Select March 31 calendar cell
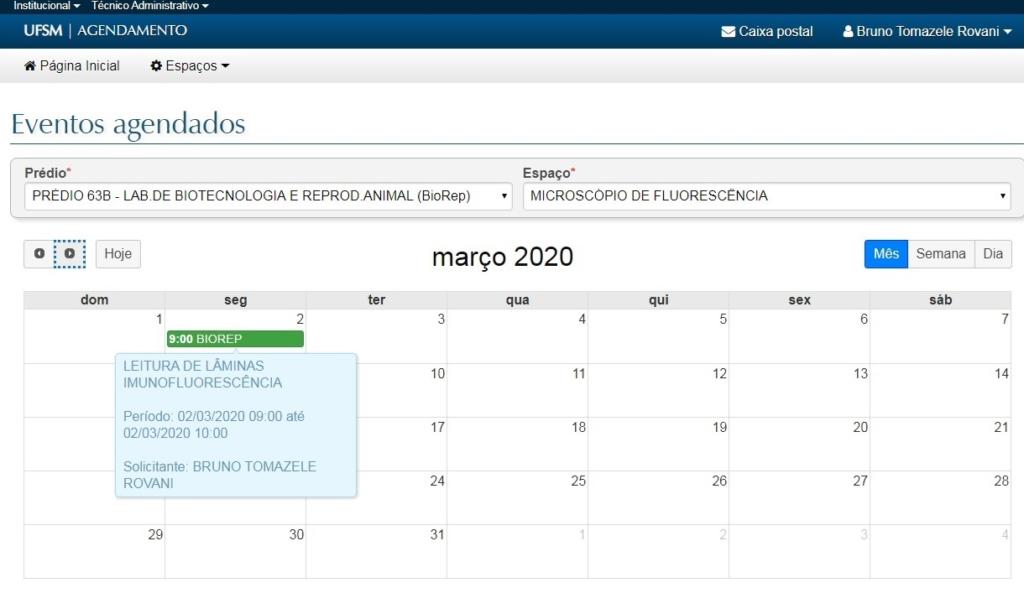Screen dimensions: 1024x598 click(x=376, y=552)
